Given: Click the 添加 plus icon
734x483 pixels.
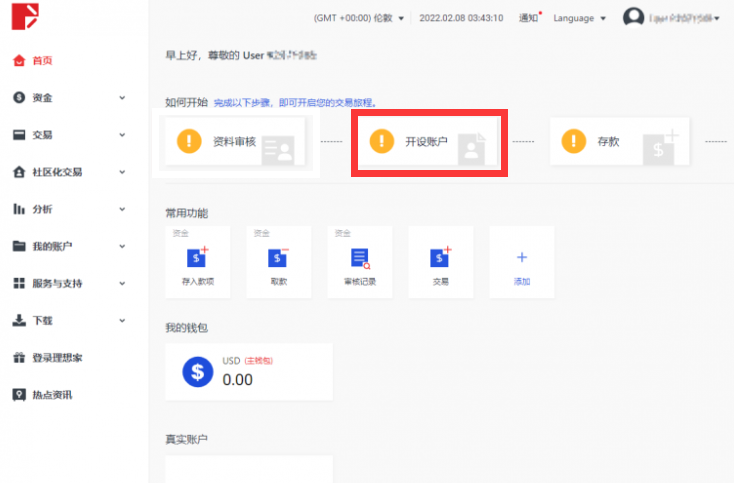Looking at the screenshot, I should tap(521, 258).
